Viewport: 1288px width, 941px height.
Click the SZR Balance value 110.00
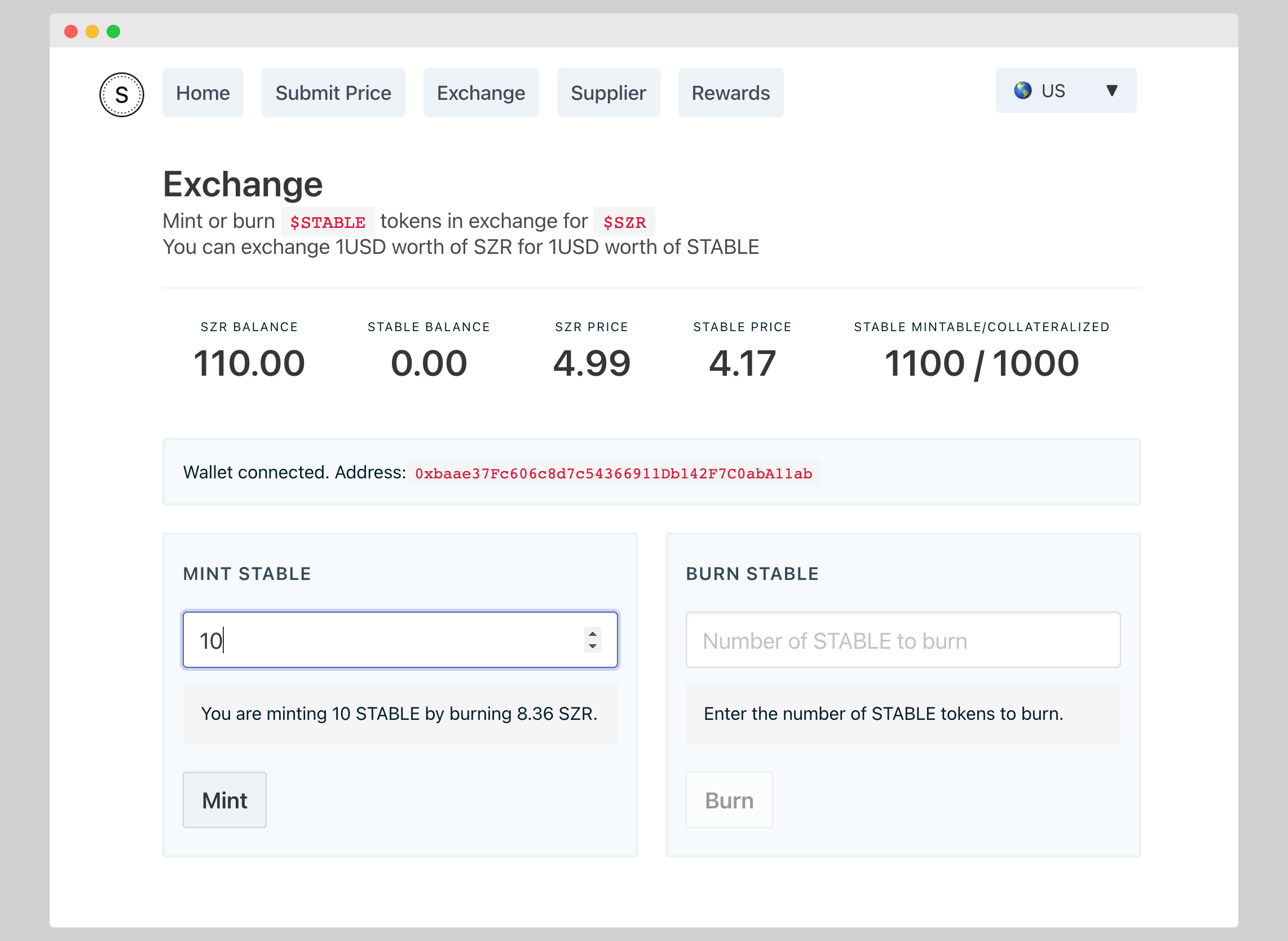[249, 363]
